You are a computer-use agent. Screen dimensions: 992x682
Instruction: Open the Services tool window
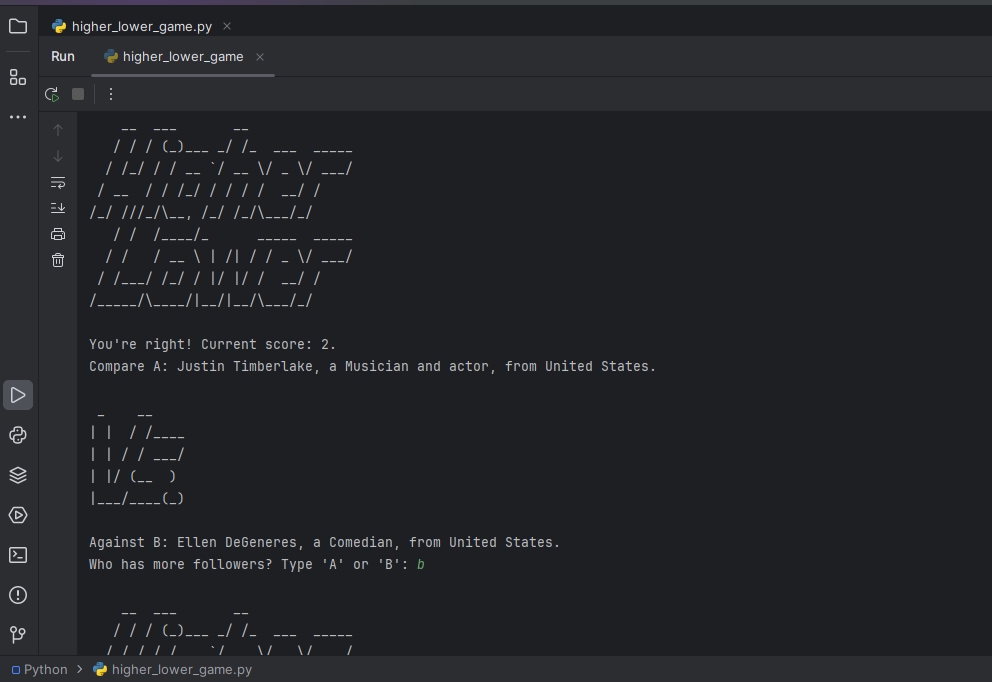18,515
